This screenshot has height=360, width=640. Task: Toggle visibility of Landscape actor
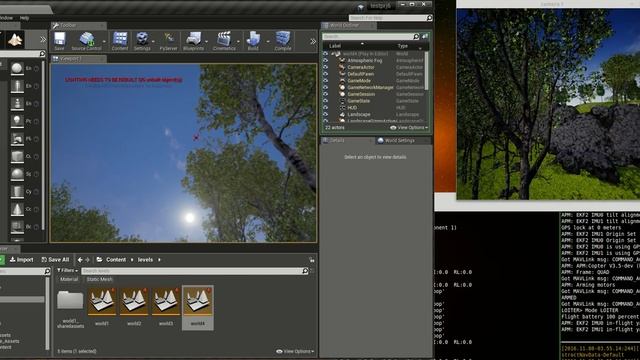[326, 114]
